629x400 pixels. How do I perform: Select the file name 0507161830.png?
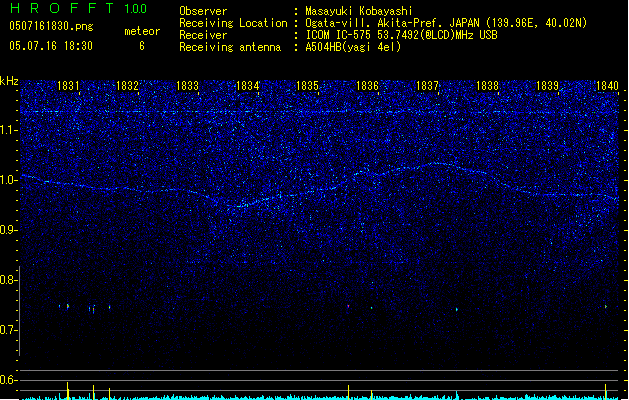[x=51, y=26]
